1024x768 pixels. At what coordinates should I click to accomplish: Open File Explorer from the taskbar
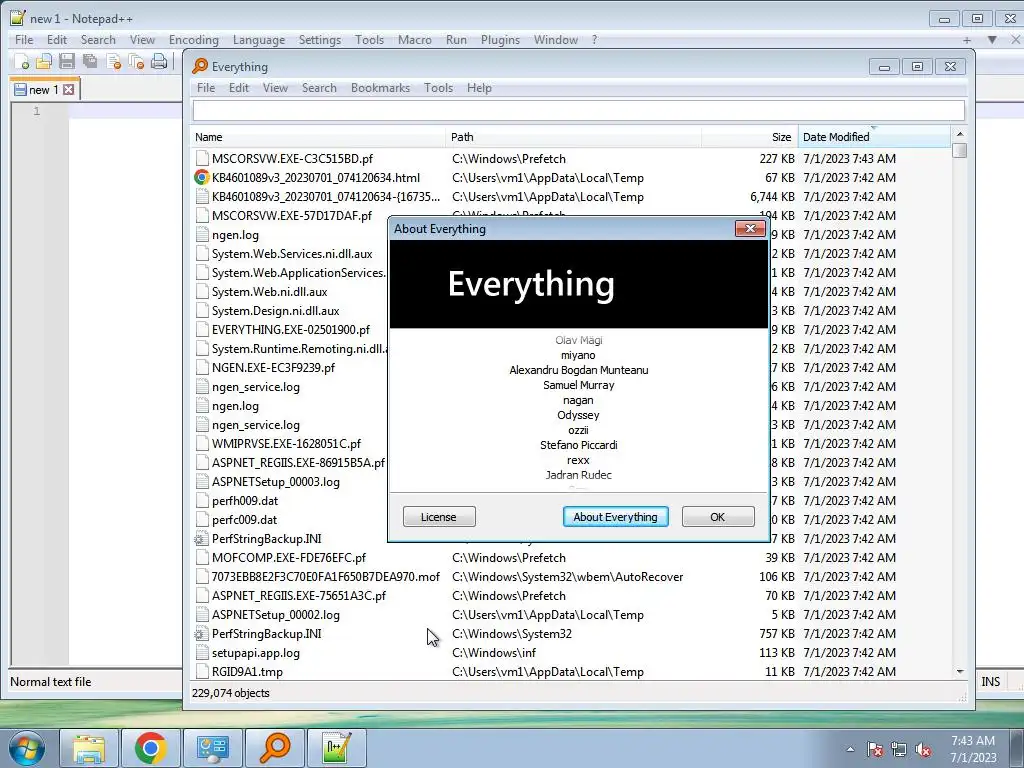88,748
